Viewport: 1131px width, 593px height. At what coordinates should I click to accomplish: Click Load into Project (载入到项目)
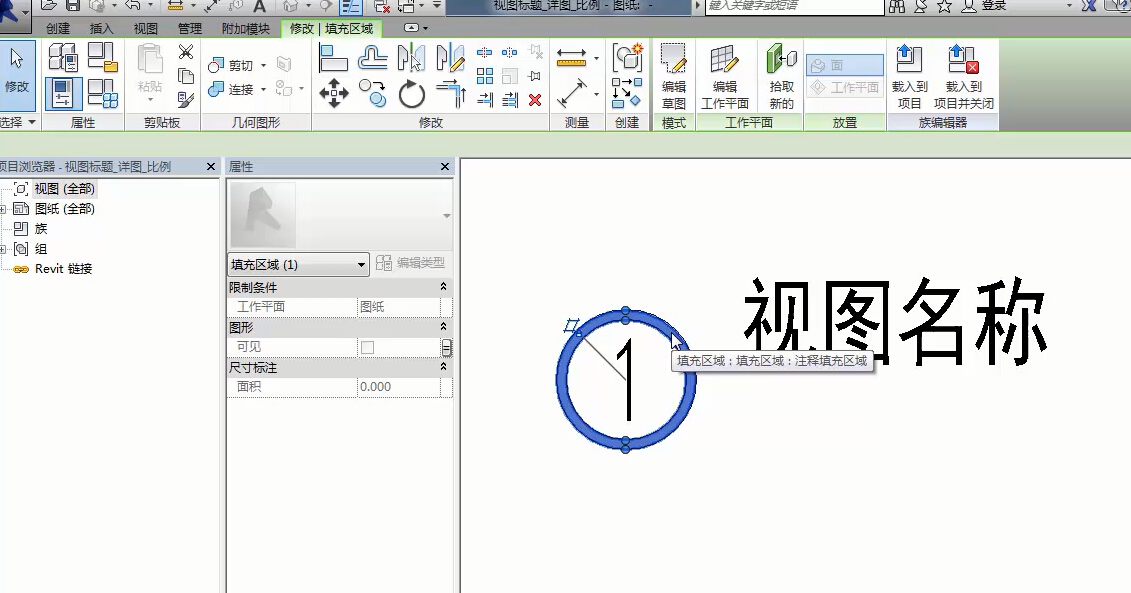[x=909, y=76]
